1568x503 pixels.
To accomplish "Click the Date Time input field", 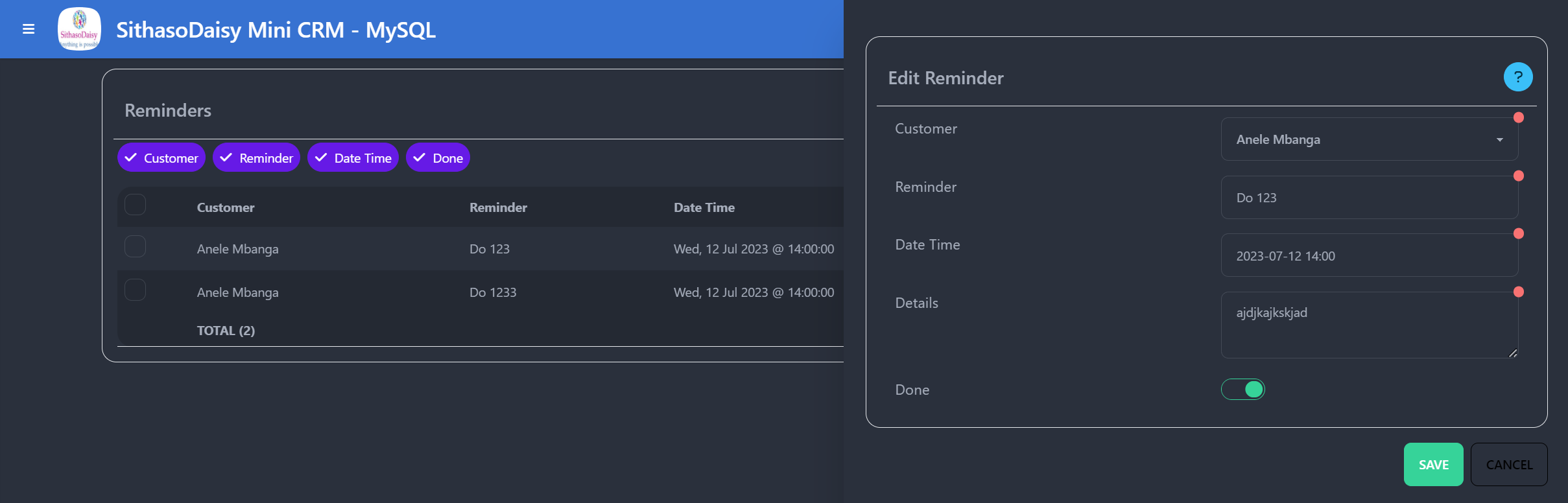I will tap(1368, 256).
